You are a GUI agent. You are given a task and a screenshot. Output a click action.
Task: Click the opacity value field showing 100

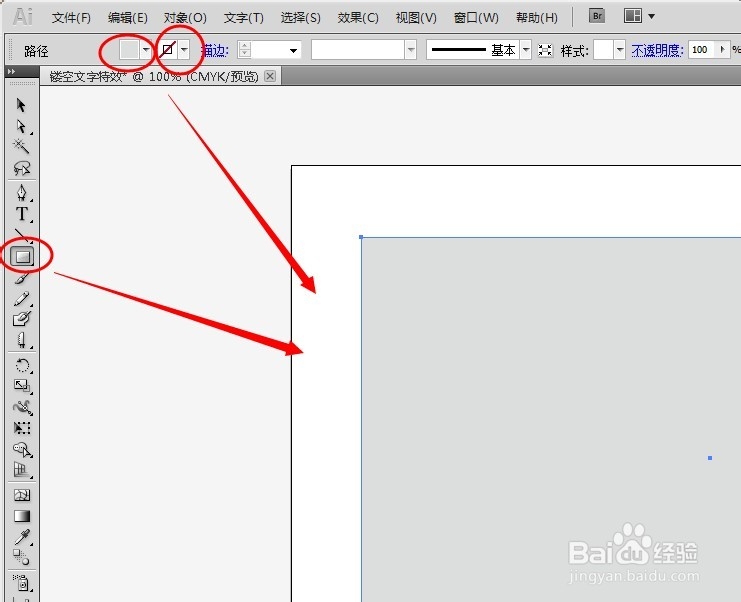pyautogui.click(x=703, y=50)
